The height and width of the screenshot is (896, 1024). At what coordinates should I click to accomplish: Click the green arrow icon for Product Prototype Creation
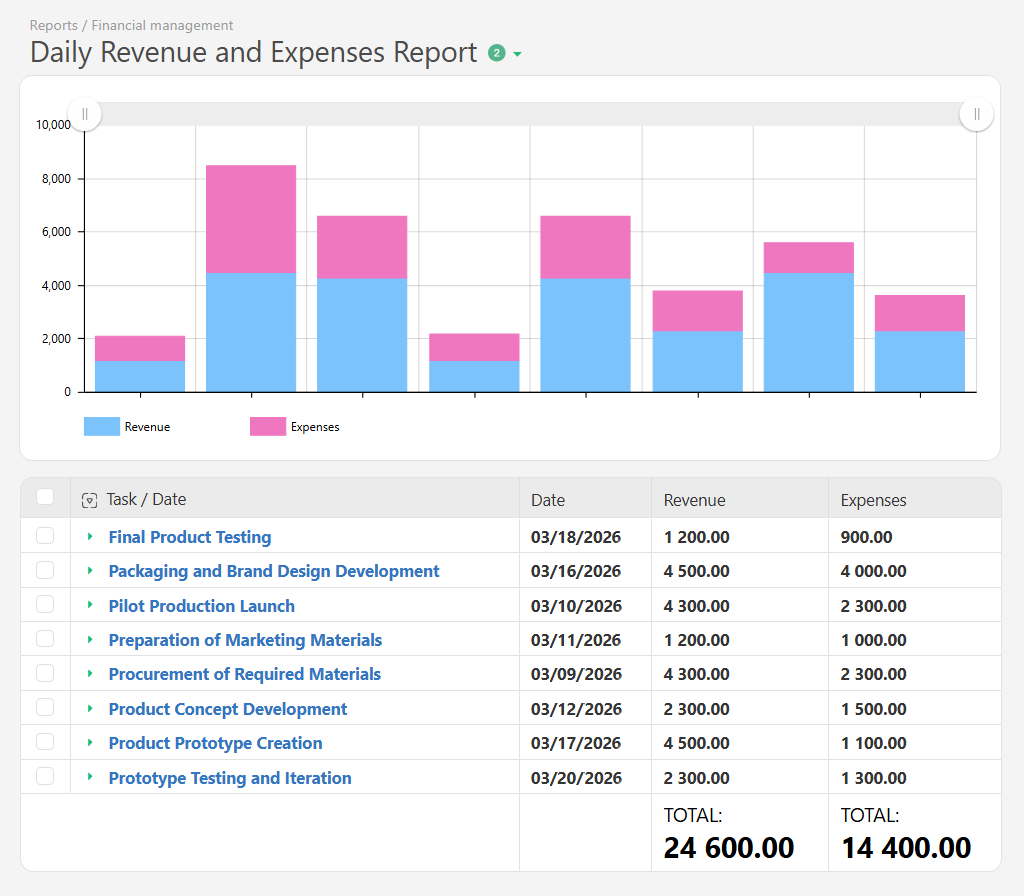tap(91, 742)
